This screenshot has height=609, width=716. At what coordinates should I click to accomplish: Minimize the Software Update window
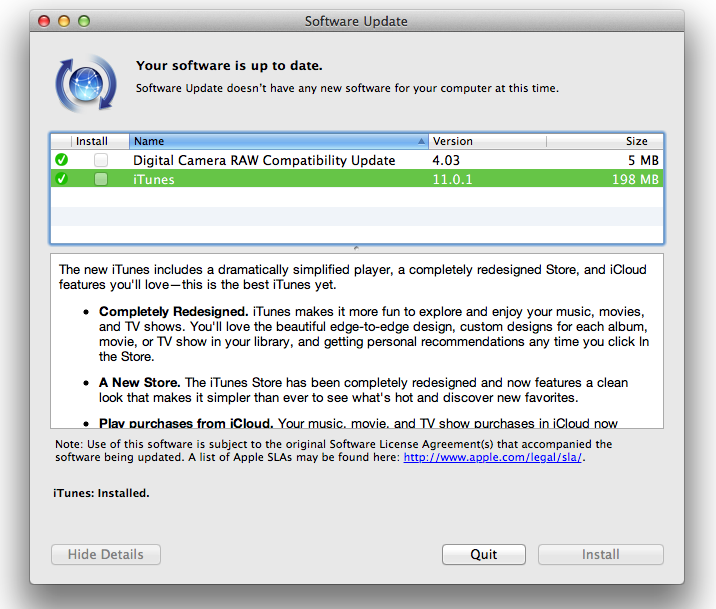click(x=64, y=21)
